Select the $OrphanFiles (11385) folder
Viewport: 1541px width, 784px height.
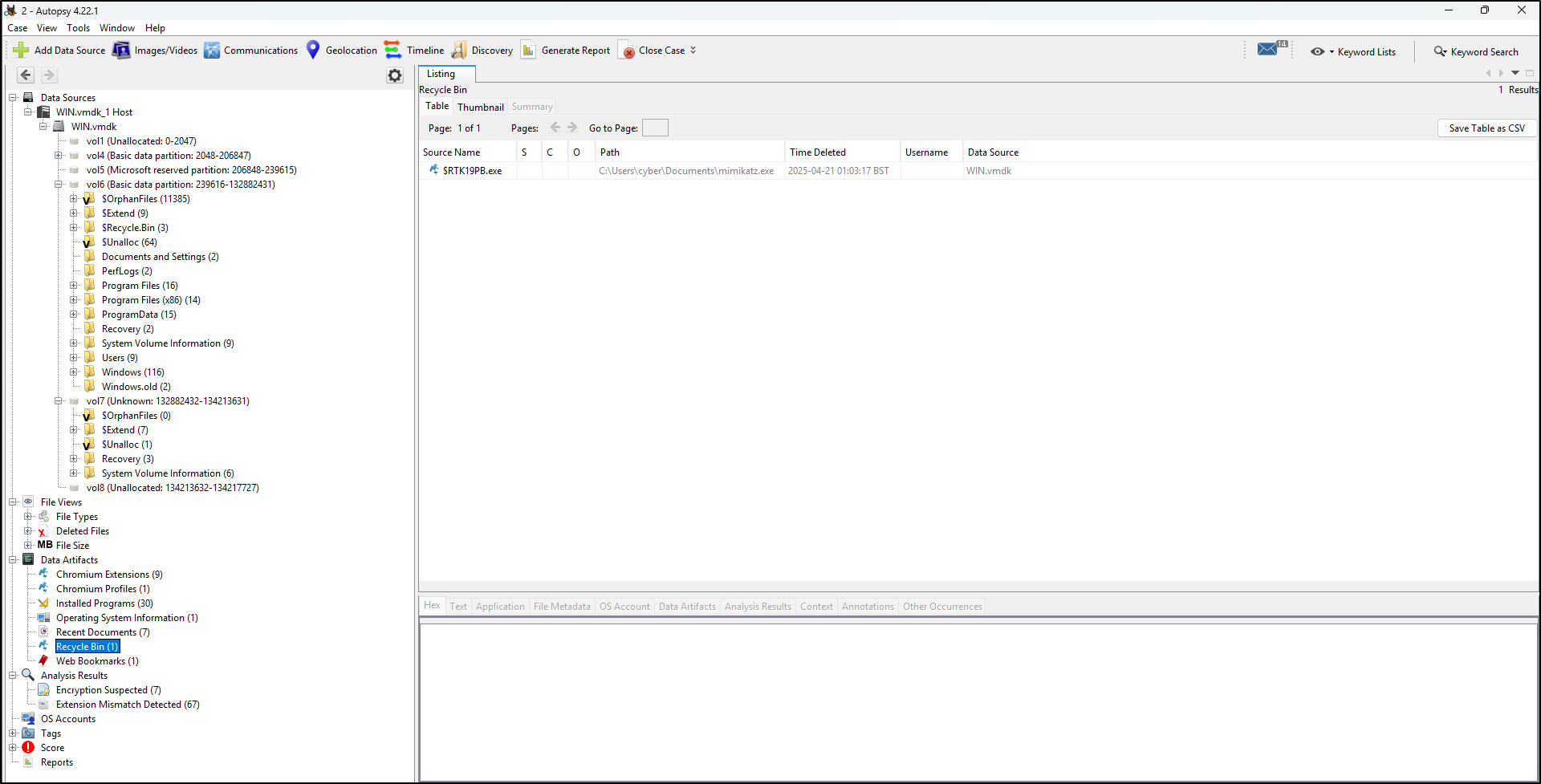[x=145, y=199]
